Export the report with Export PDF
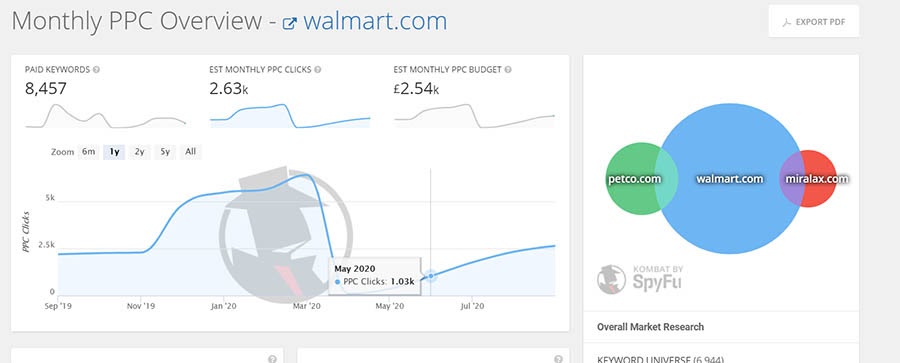Screen dimensions: 900x363 coord(814,22)
